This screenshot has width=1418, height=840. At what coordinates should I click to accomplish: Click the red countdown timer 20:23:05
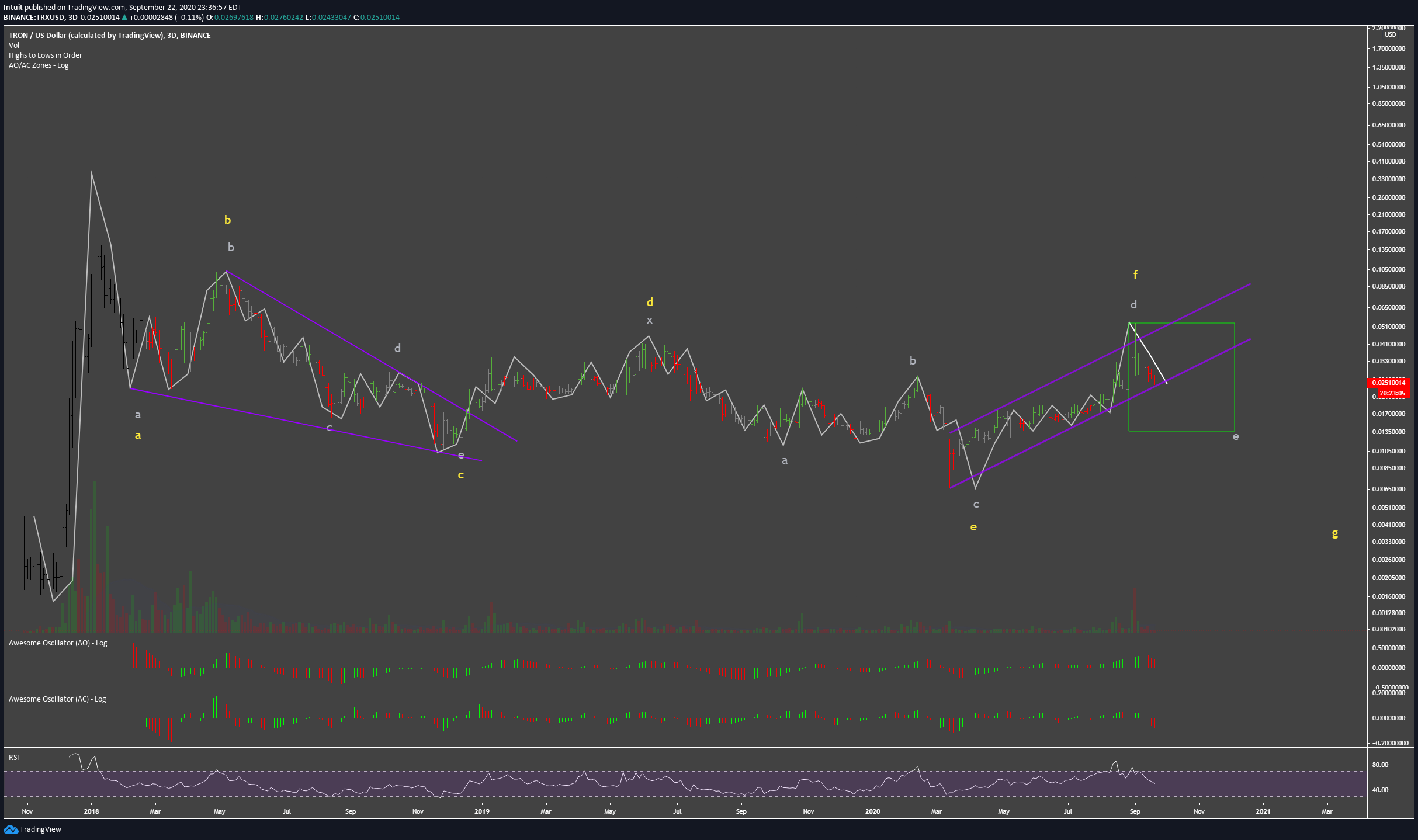(x=1393, y=394)
